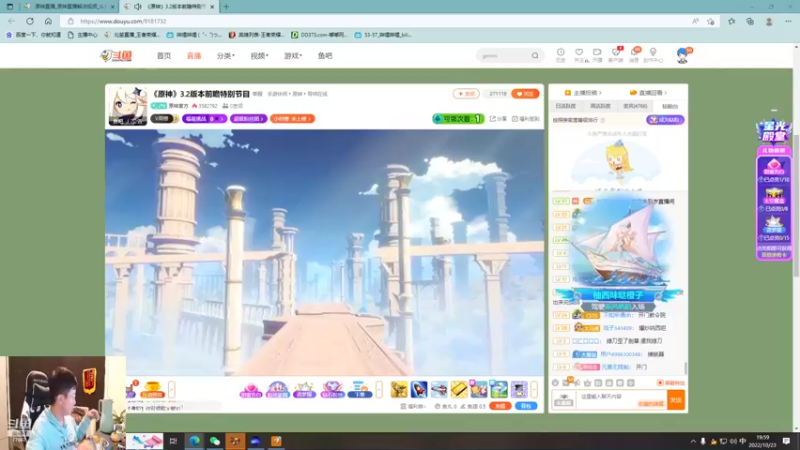The width and height of the screenshot is (800, 450).
Task: Open the 百度一下 bookmark
Action: 33,35
